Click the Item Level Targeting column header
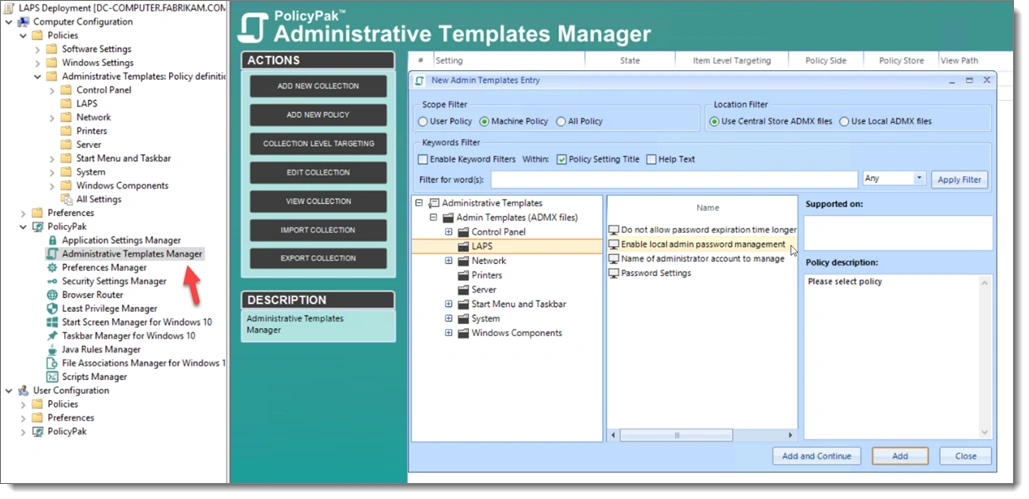This screenshot has height=499, width=1029. pos(732,60)
